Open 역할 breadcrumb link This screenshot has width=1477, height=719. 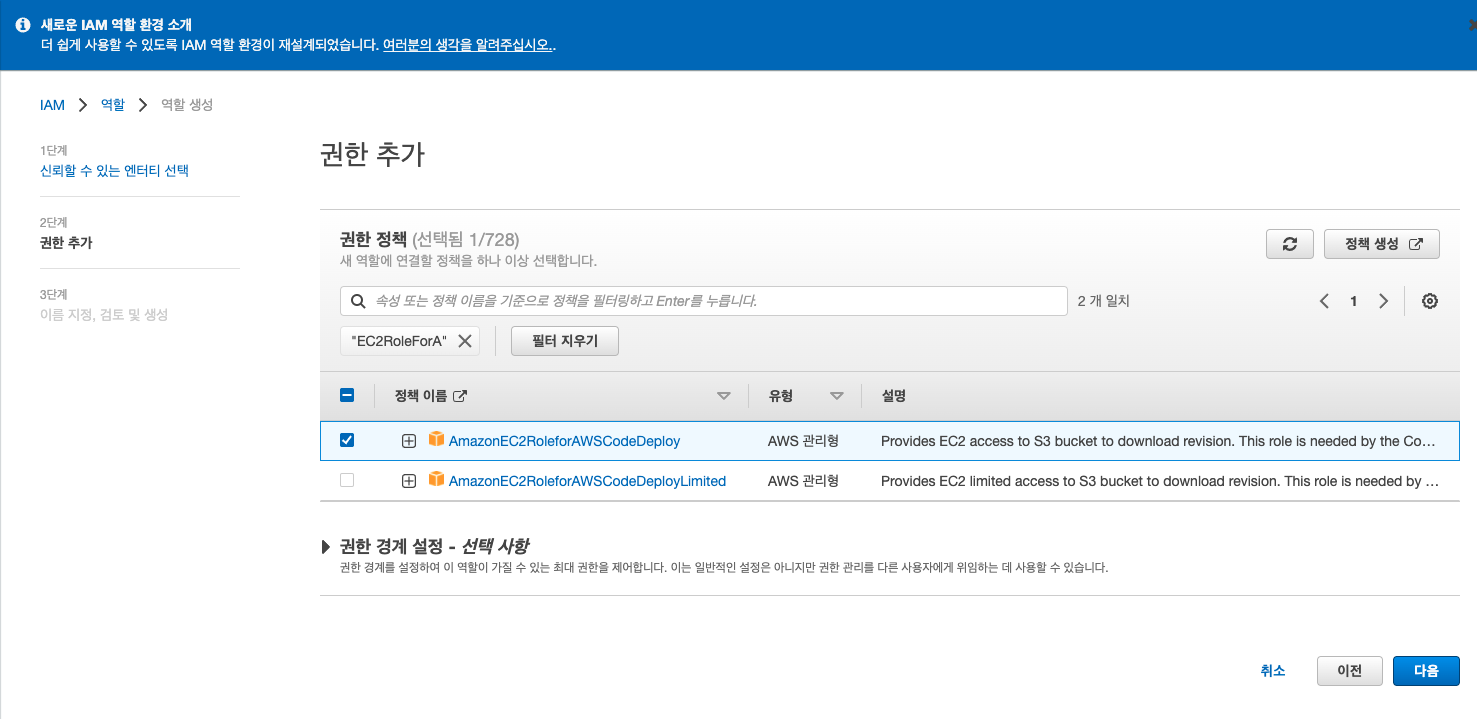113,105
